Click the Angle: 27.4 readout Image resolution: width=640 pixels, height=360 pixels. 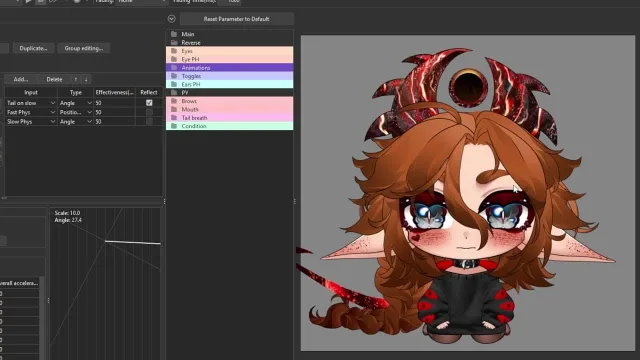pyautogui.click(x=68, y=220)
